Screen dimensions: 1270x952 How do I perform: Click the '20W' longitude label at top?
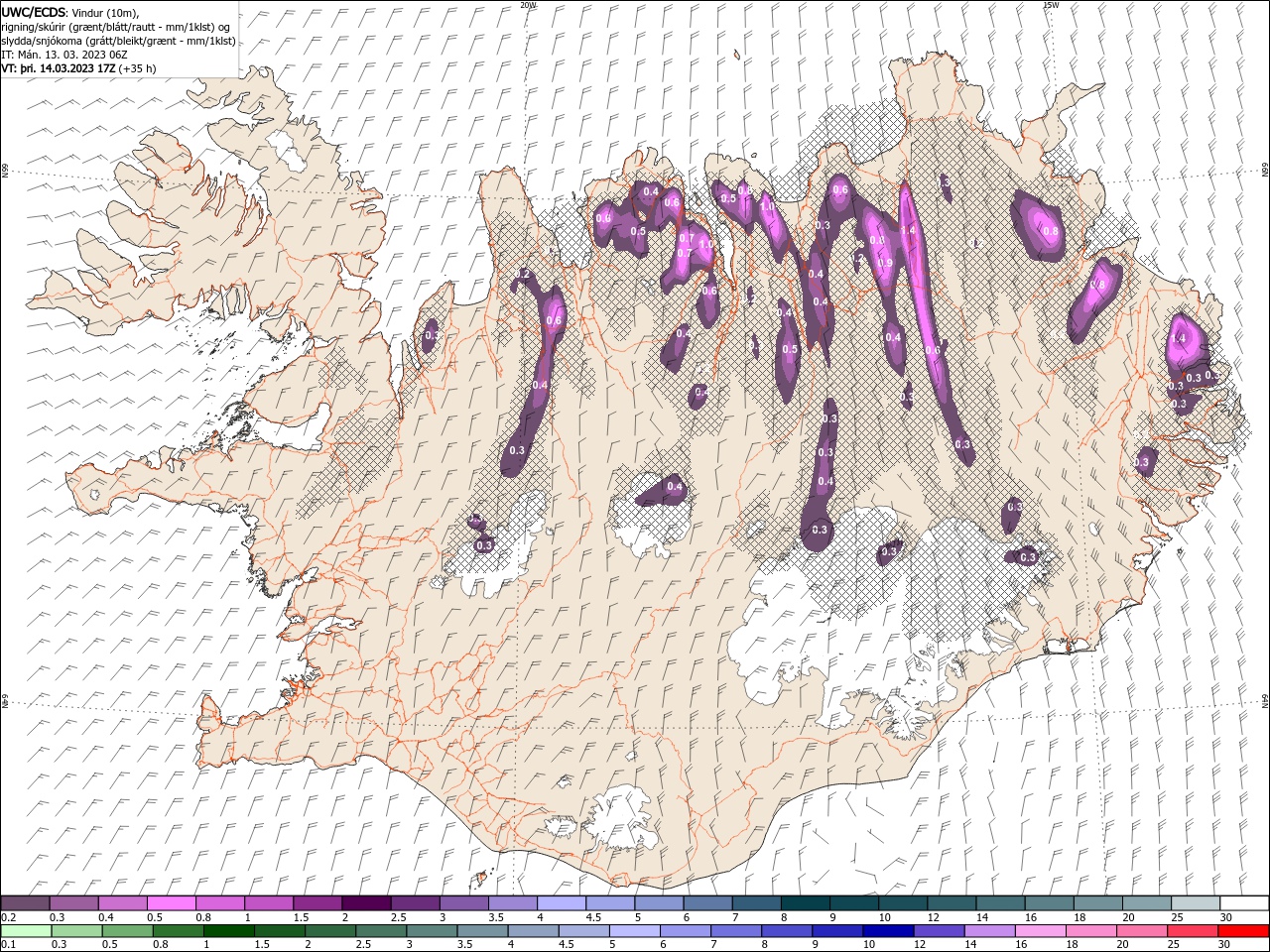click(528, 5)
